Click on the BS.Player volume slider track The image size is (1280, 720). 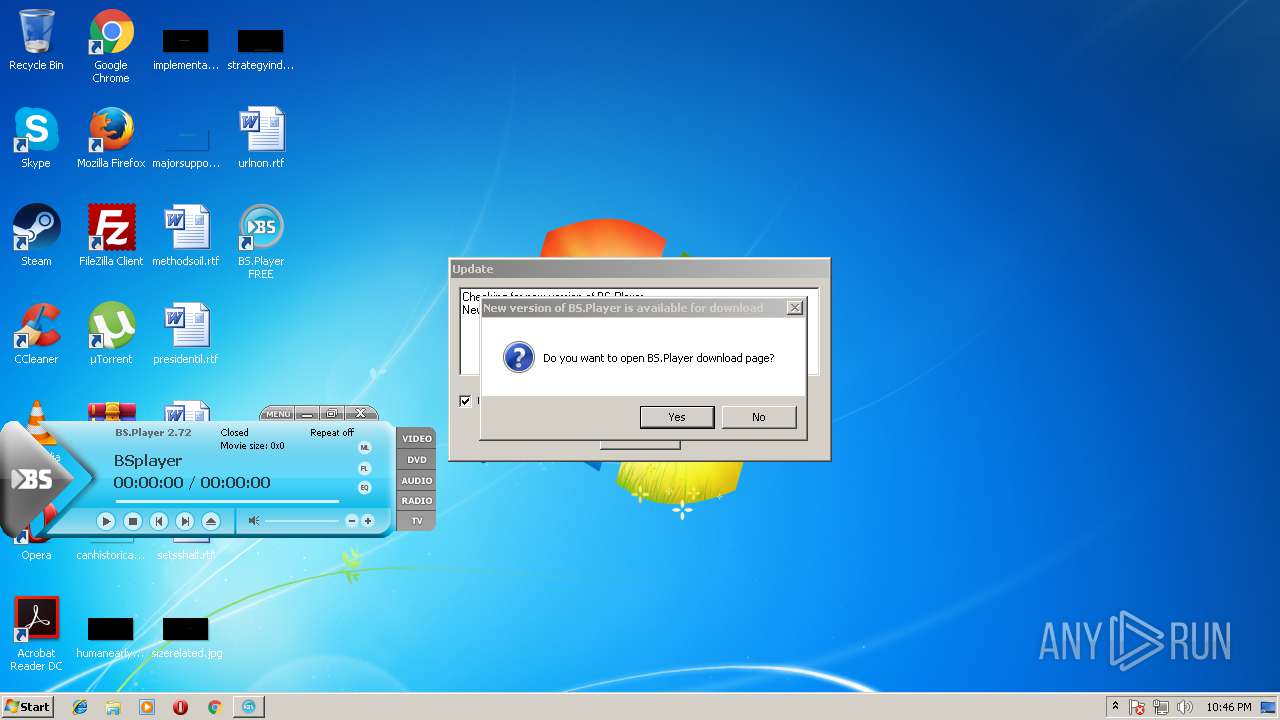[x=302, y=521]
